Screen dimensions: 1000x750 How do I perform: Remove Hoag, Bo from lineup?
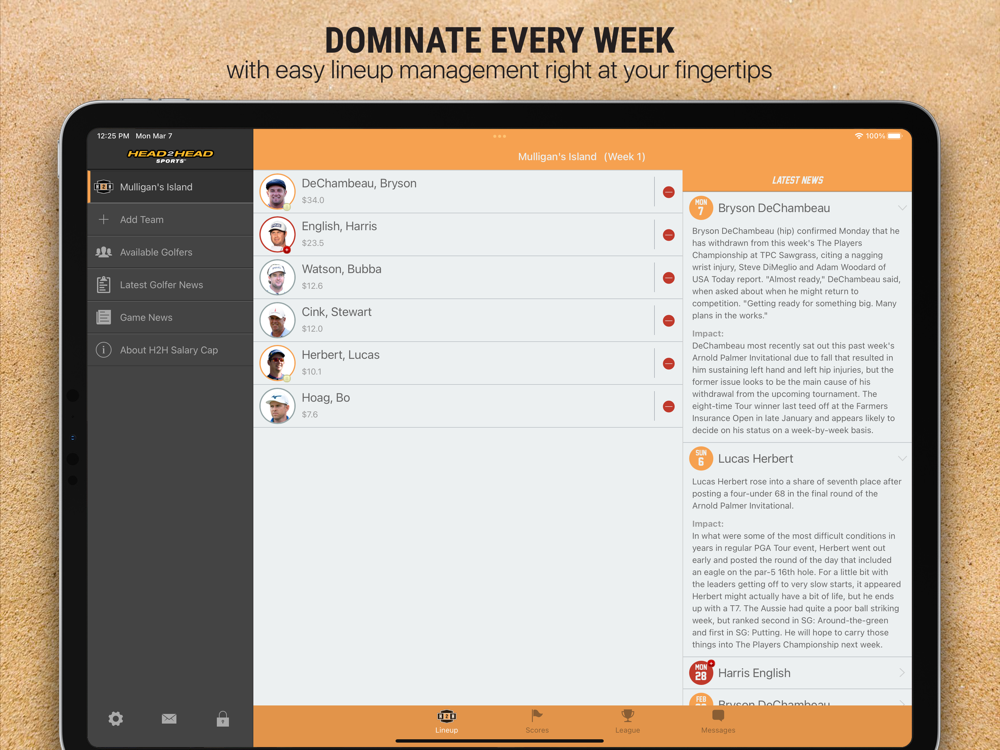pos(668,406)
